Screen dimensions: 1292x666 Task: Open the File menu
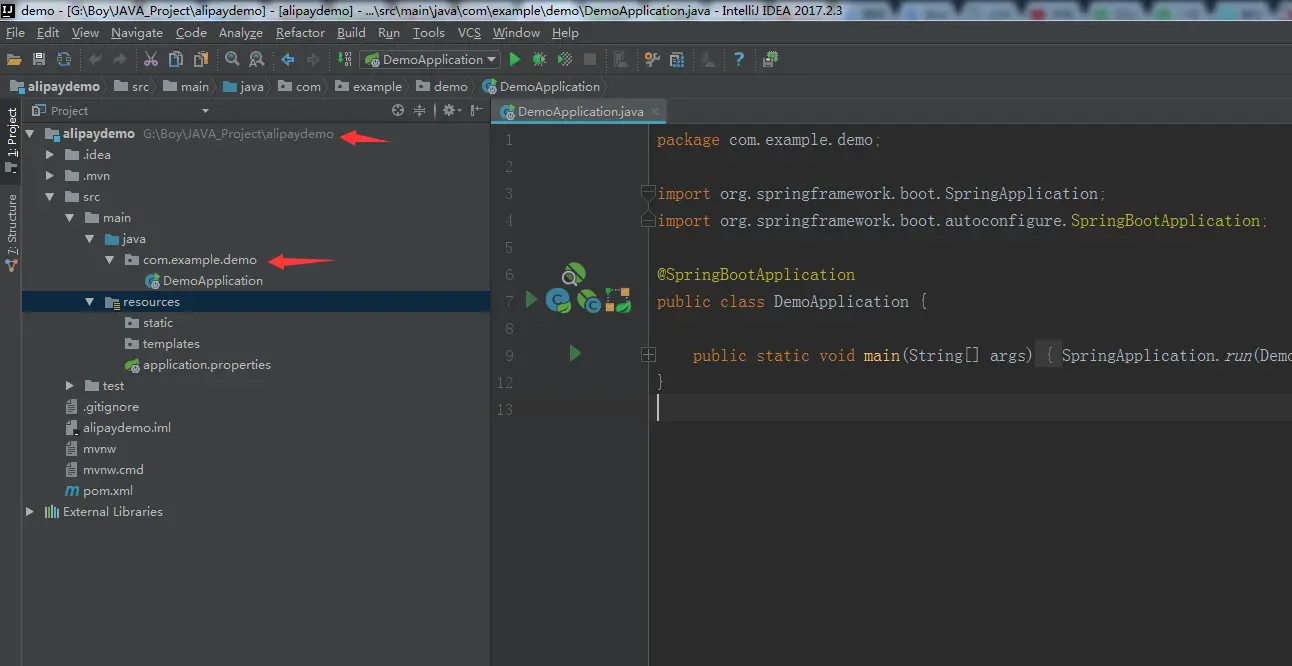pos(15,33)
